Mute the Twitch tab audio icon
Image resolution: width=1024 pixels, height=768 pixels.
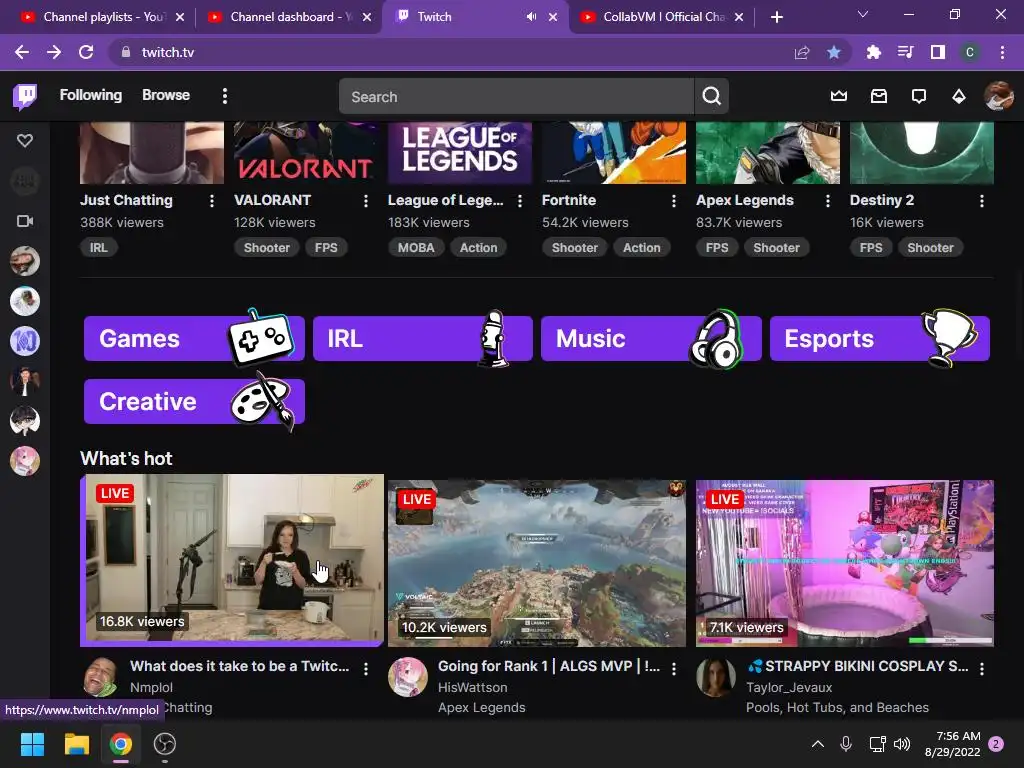pos(531,17)
